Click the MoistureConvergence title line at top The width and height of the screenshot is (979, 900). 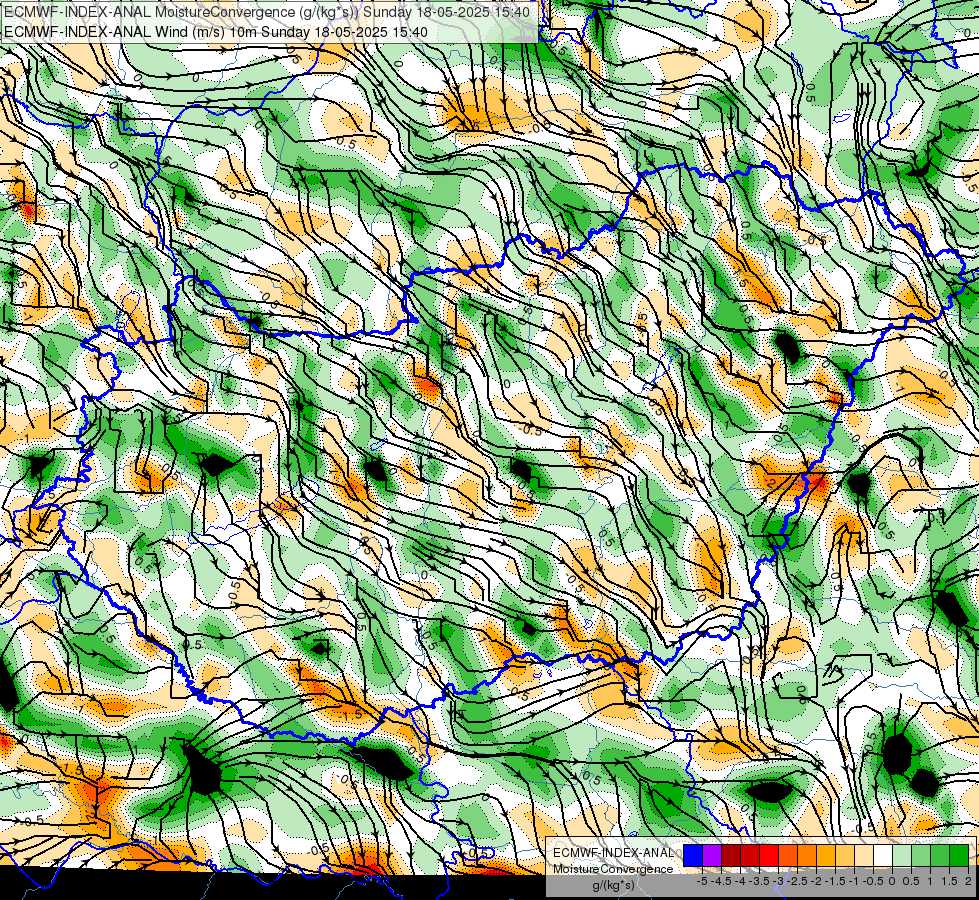tap(267, 12)
